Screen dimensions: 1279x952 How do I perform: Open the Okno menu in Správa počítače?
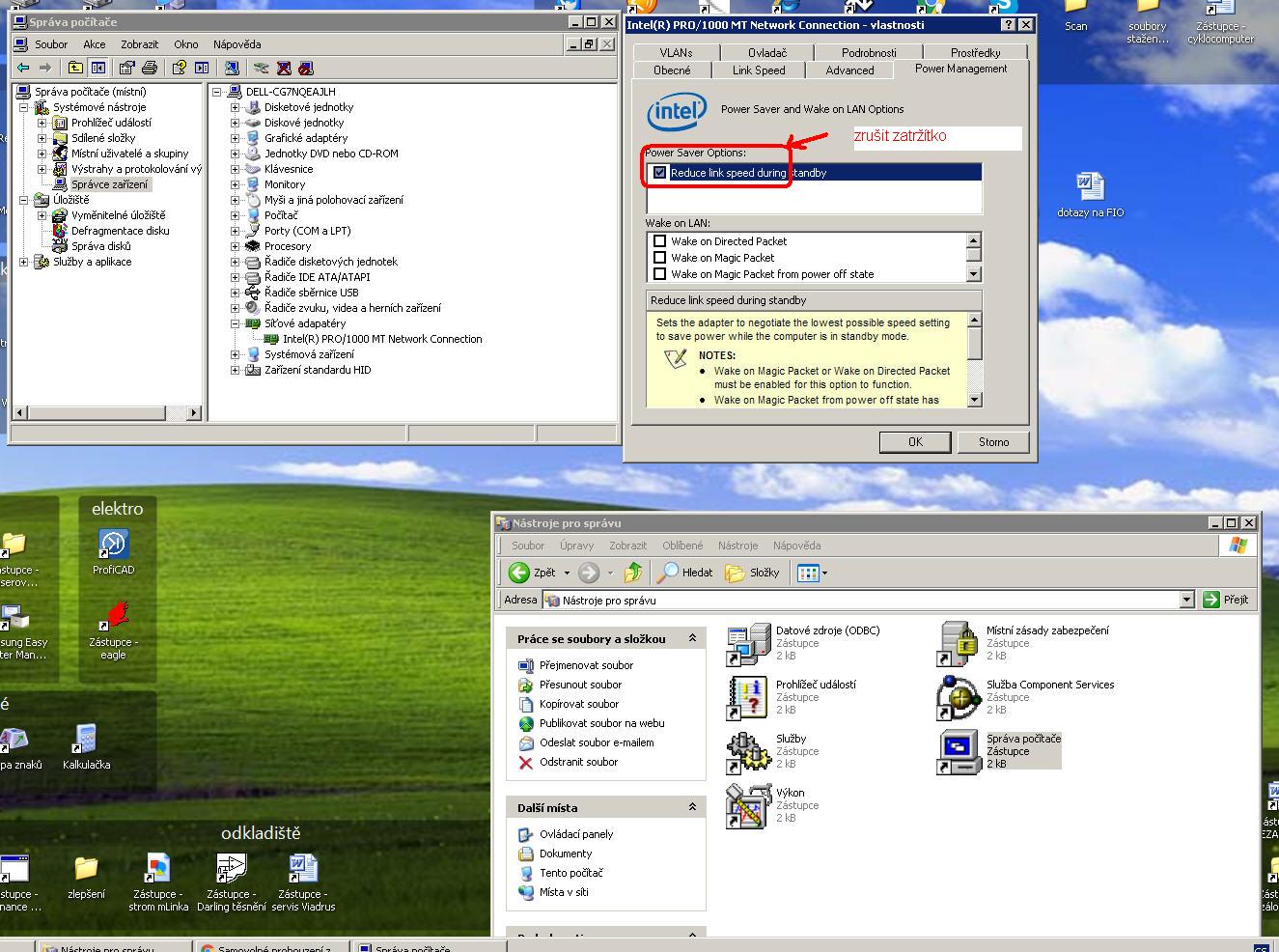[186, 44]
